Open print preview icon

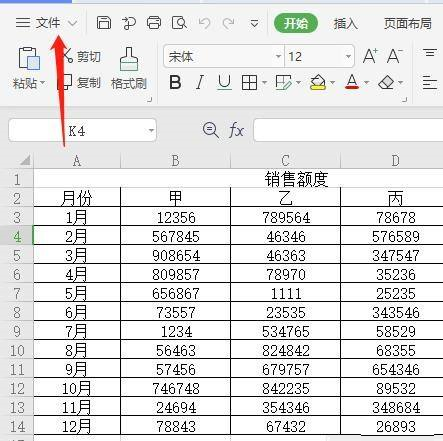[179, 23]
